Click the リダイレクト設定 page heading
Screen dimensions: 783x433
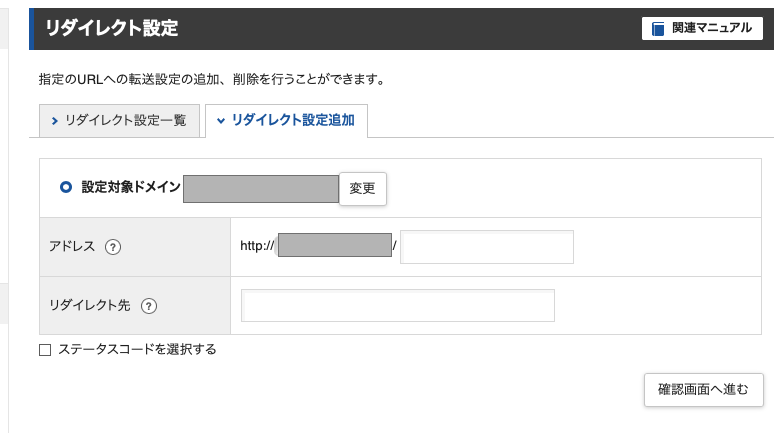coord(111,28)
